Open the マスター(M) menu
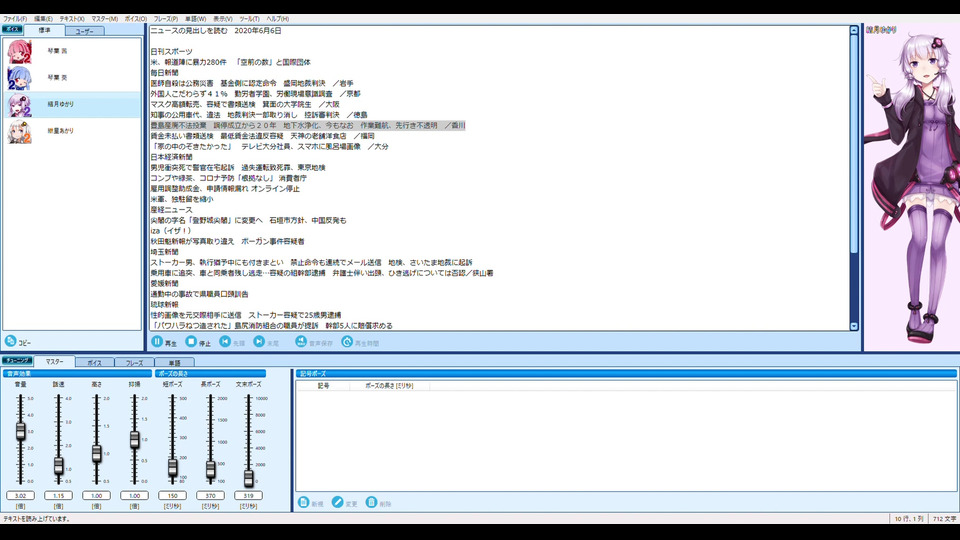 pyautogui.click(x=104, y=19)
